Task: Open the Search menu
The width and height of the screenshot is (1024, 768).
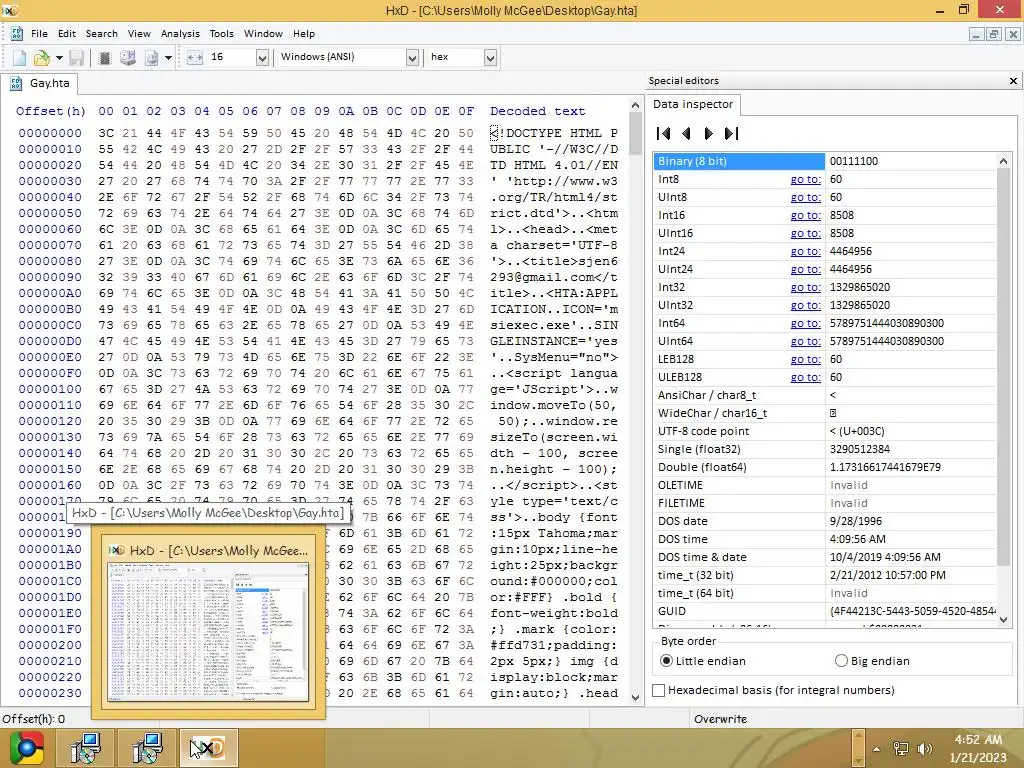Action: 102,33
